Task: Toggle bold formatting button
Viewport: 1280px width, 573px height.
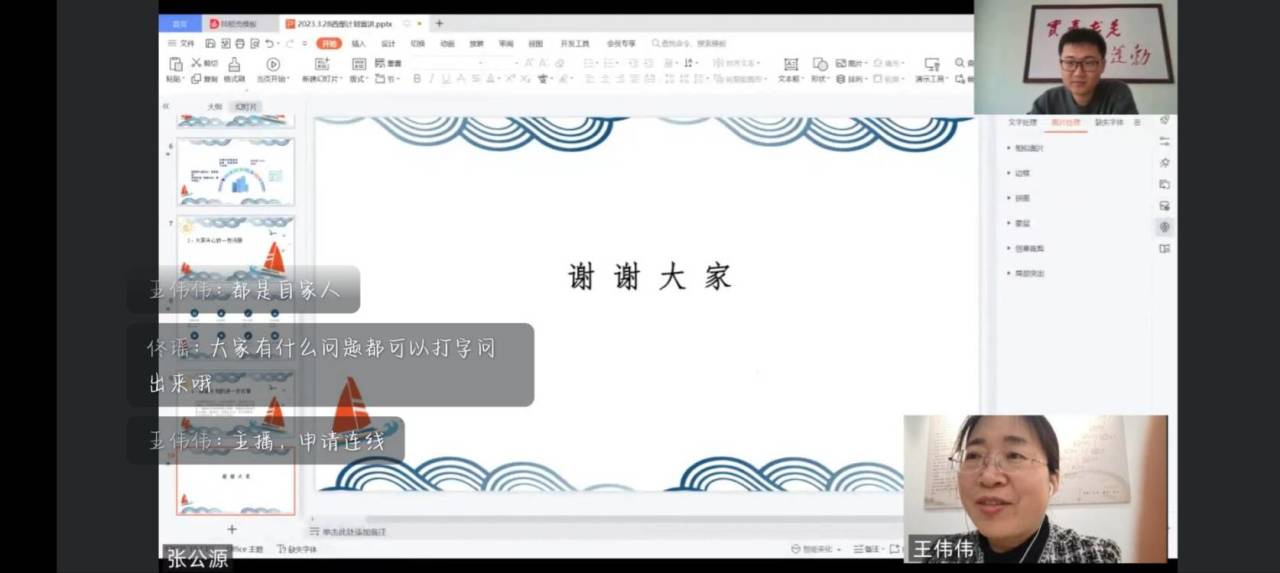Action: [417, 79]
